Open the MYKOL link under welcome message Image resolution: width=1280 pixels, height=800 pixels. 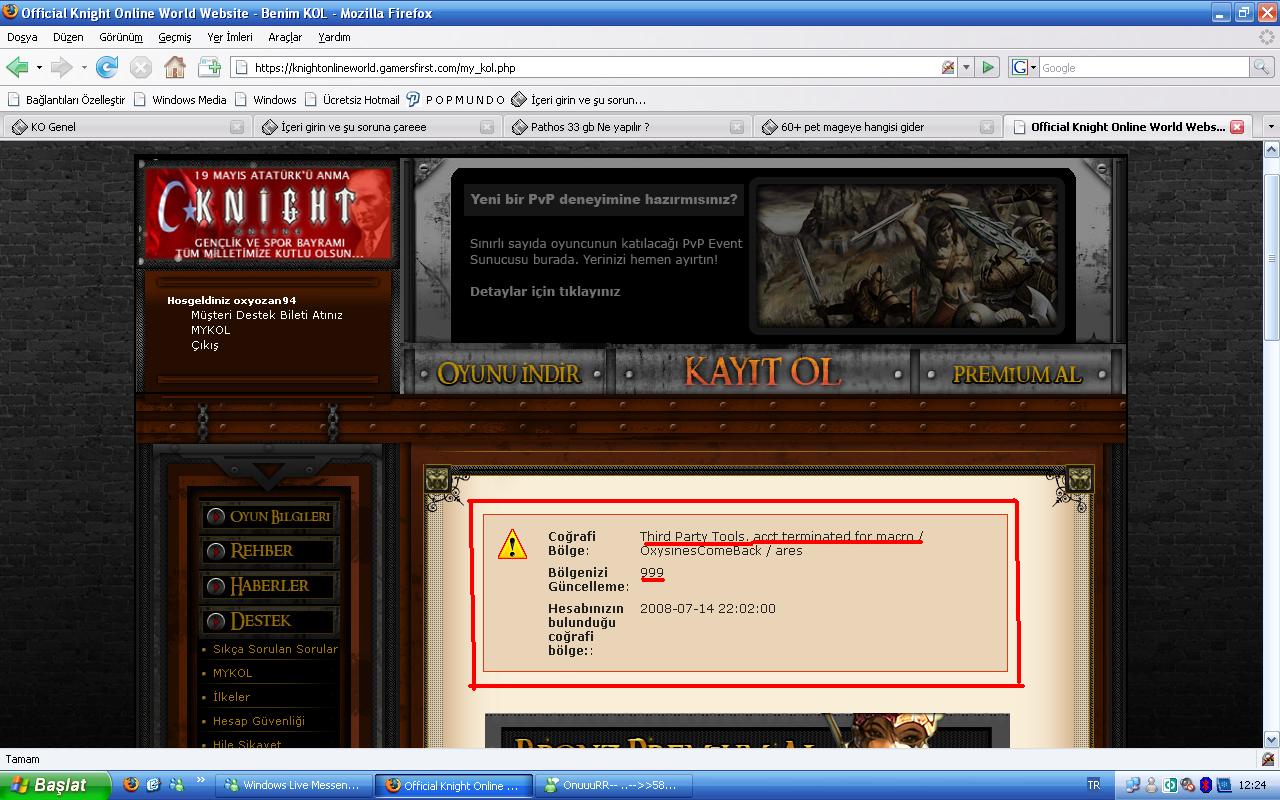[x=211, y=330]
